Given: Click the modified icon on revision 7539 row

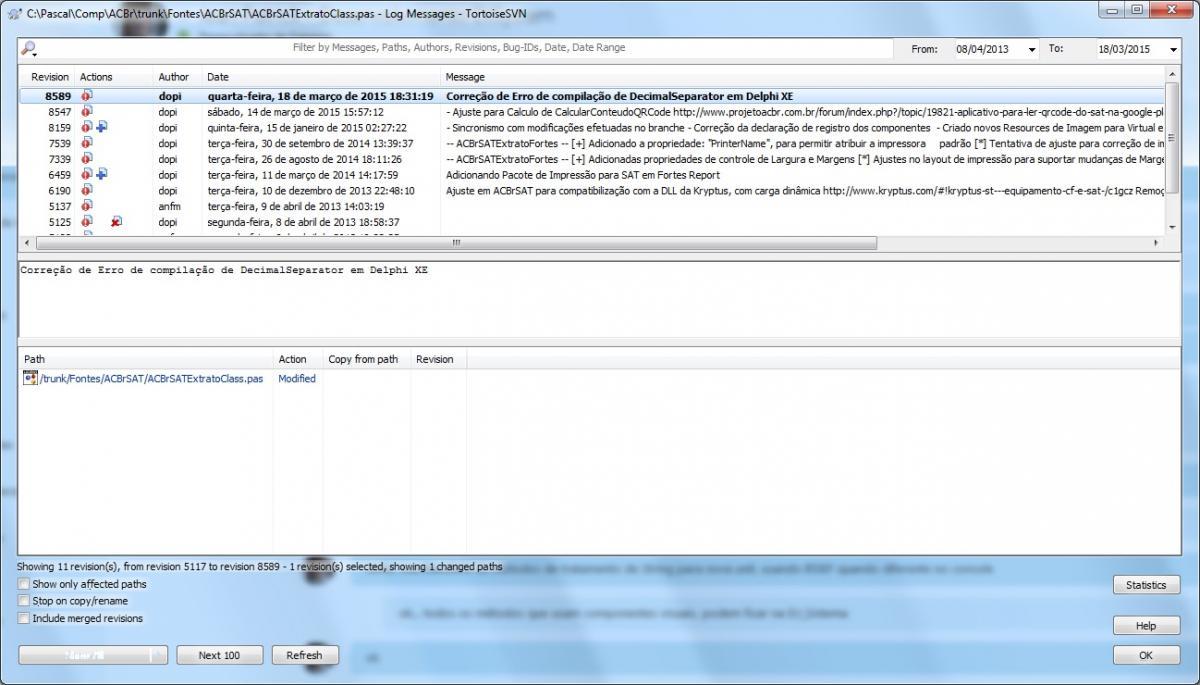Looking at the screenshot, I should (x=87, y=143).
